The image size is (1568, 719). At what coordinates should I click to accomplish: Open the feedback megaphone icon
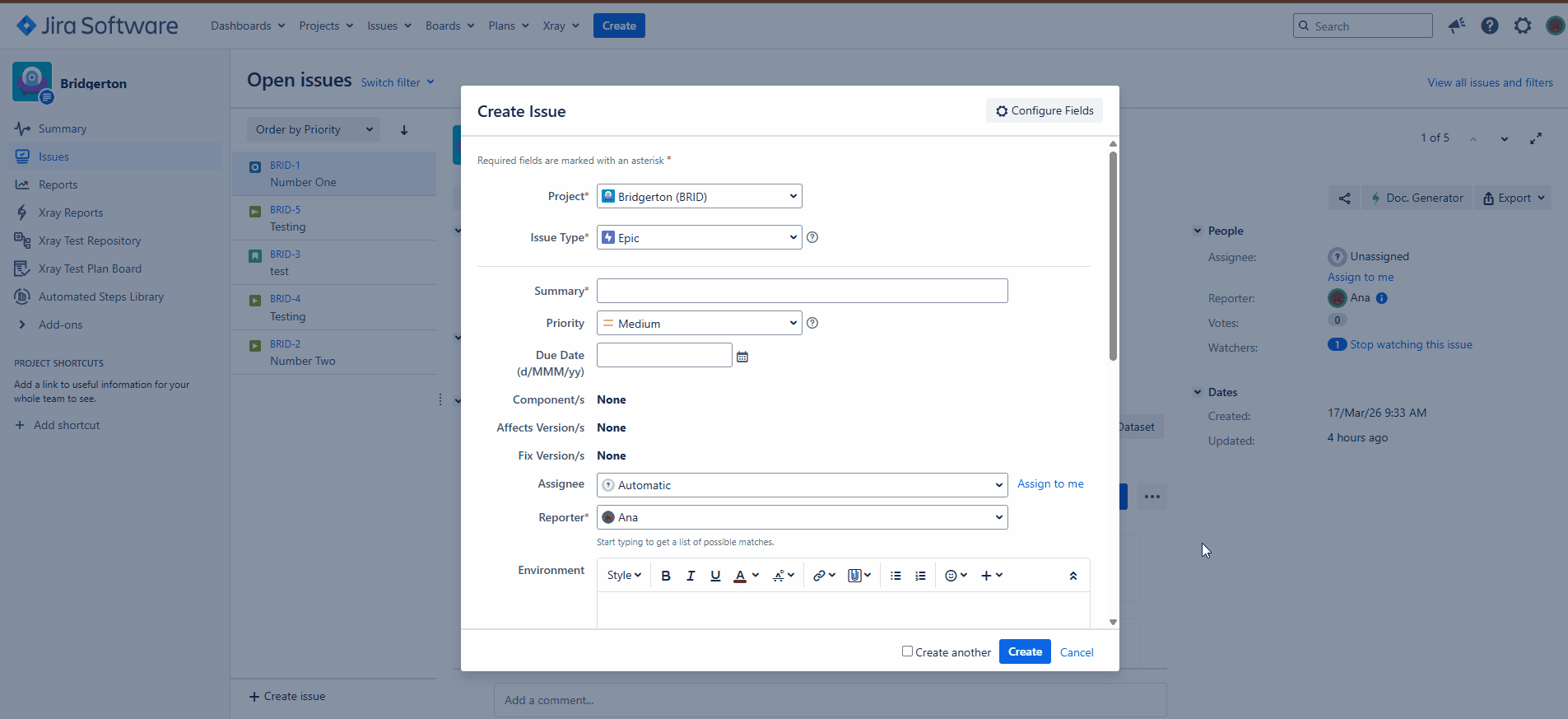1457,26
